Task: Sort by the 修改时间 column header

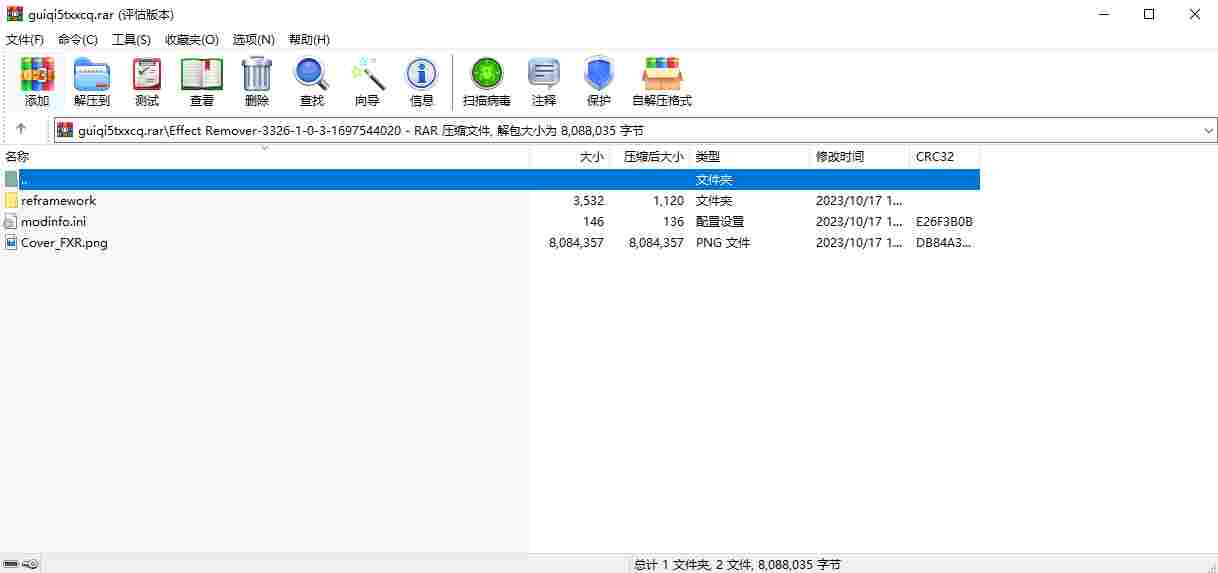Action: [x=860, y=157]
